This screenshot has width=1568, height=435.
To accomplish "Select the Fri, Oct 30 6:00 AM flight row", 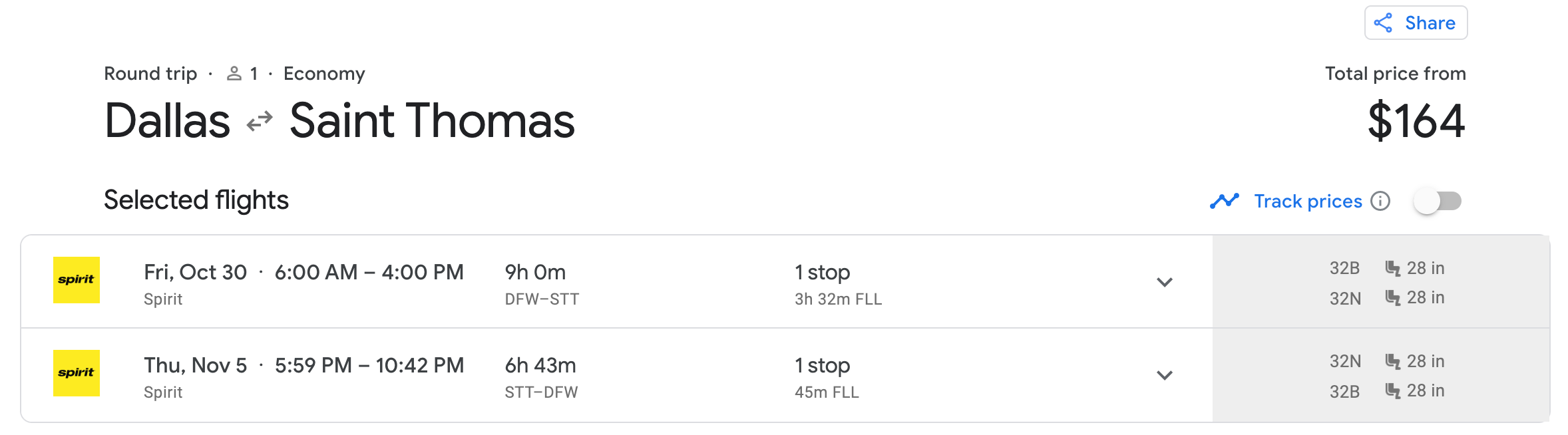I will [303, 273].
